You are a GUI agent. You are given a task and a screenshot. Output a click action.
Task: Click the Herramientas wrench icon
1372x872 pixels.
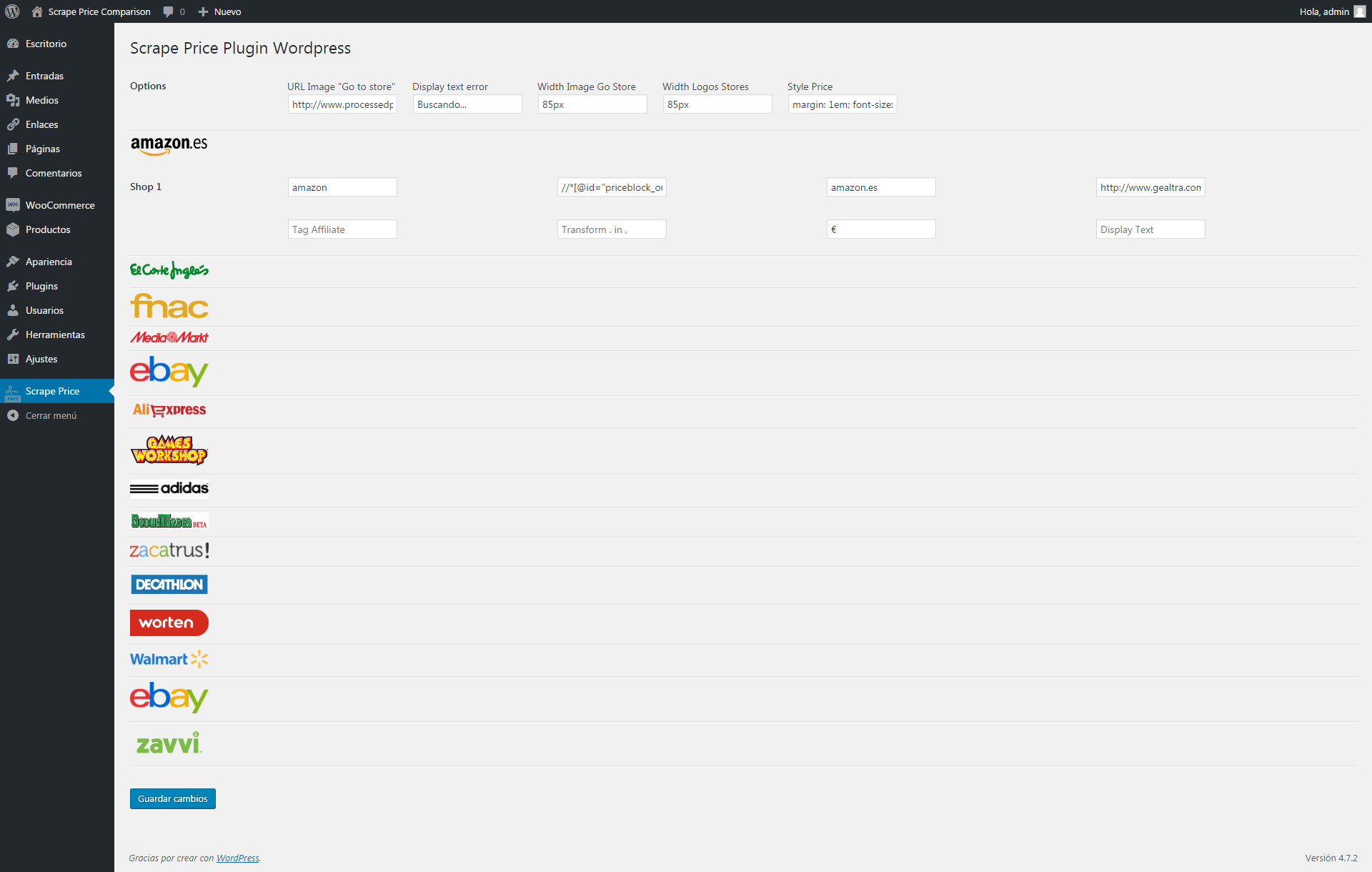(x=13, y=335)
